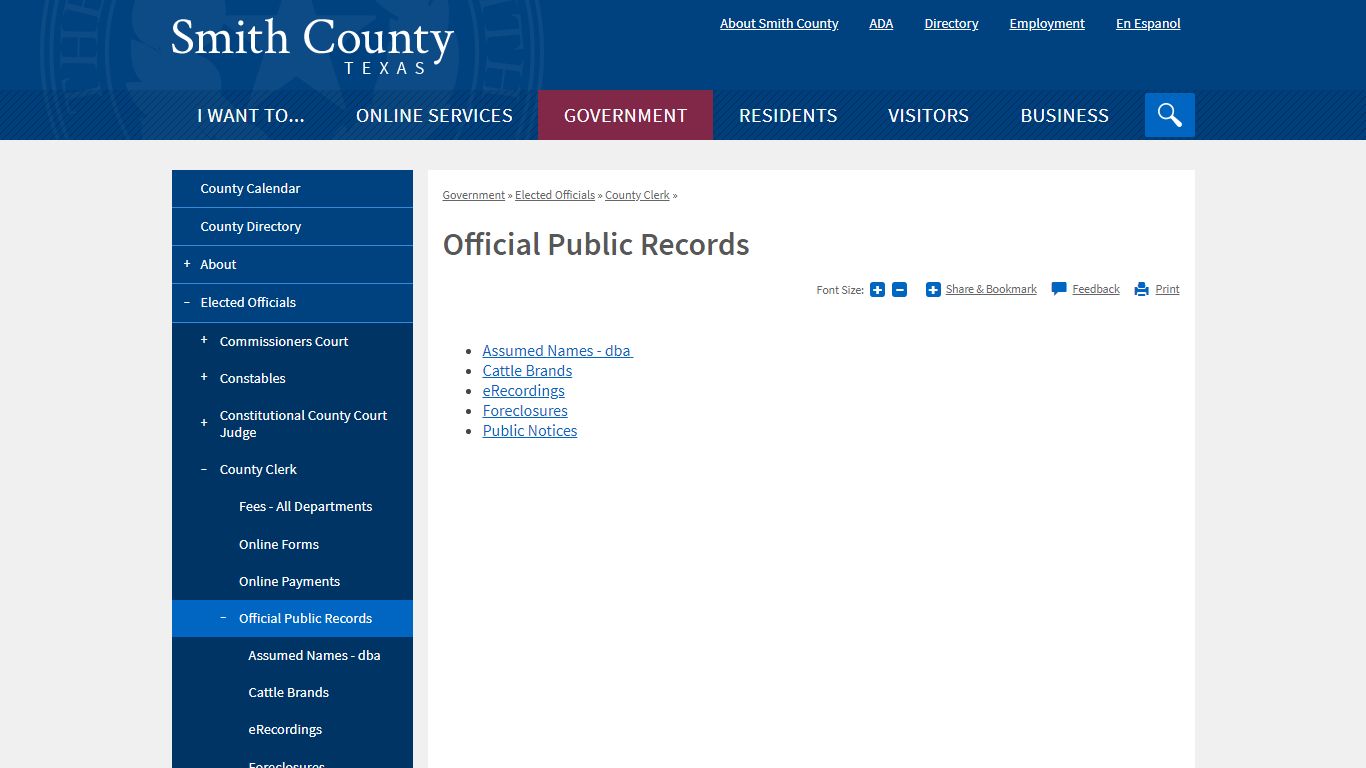Expand Constables submenu
The image size is (1366, 768).
coord(204,377)
